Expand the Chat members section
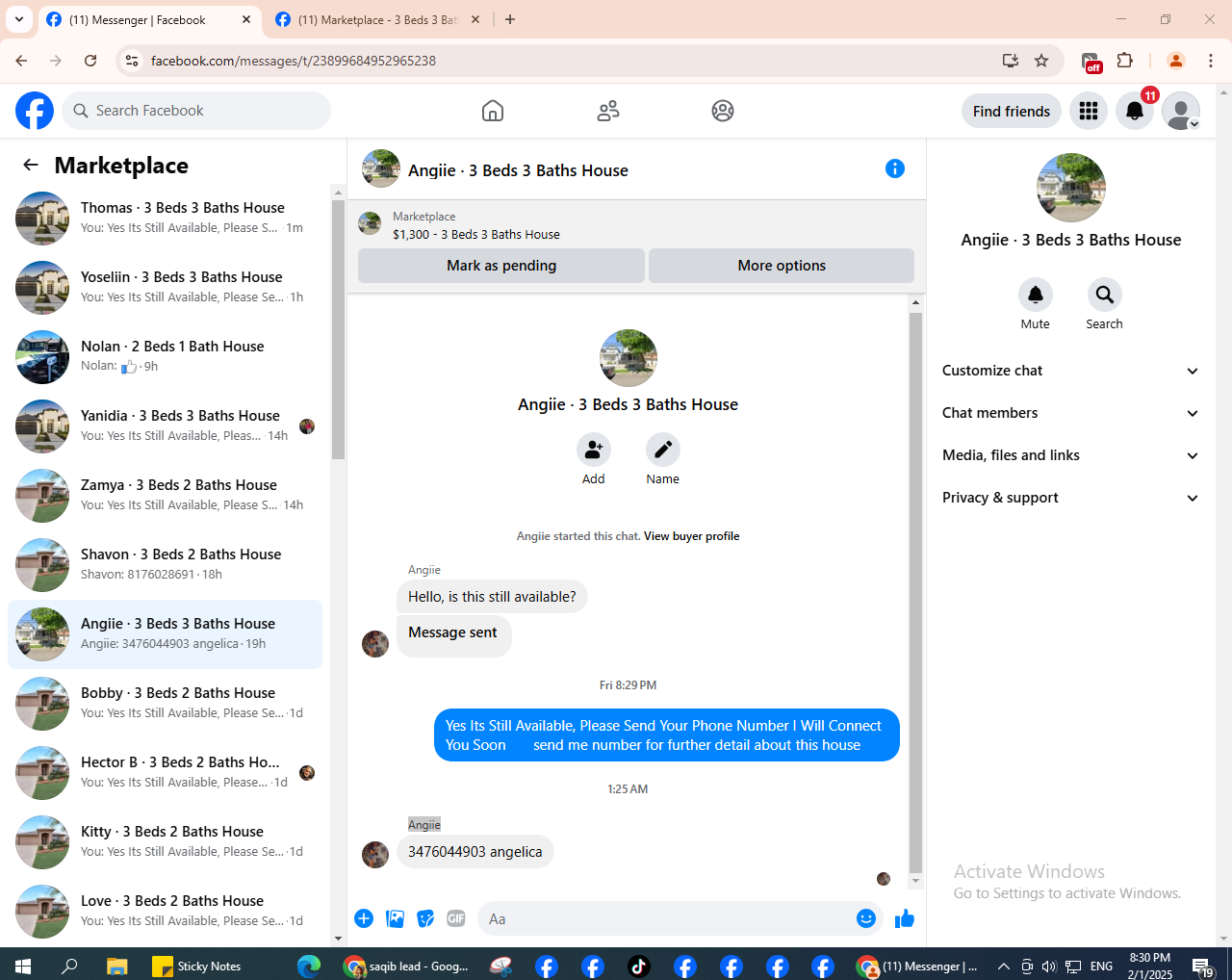 pos(1070,413)
